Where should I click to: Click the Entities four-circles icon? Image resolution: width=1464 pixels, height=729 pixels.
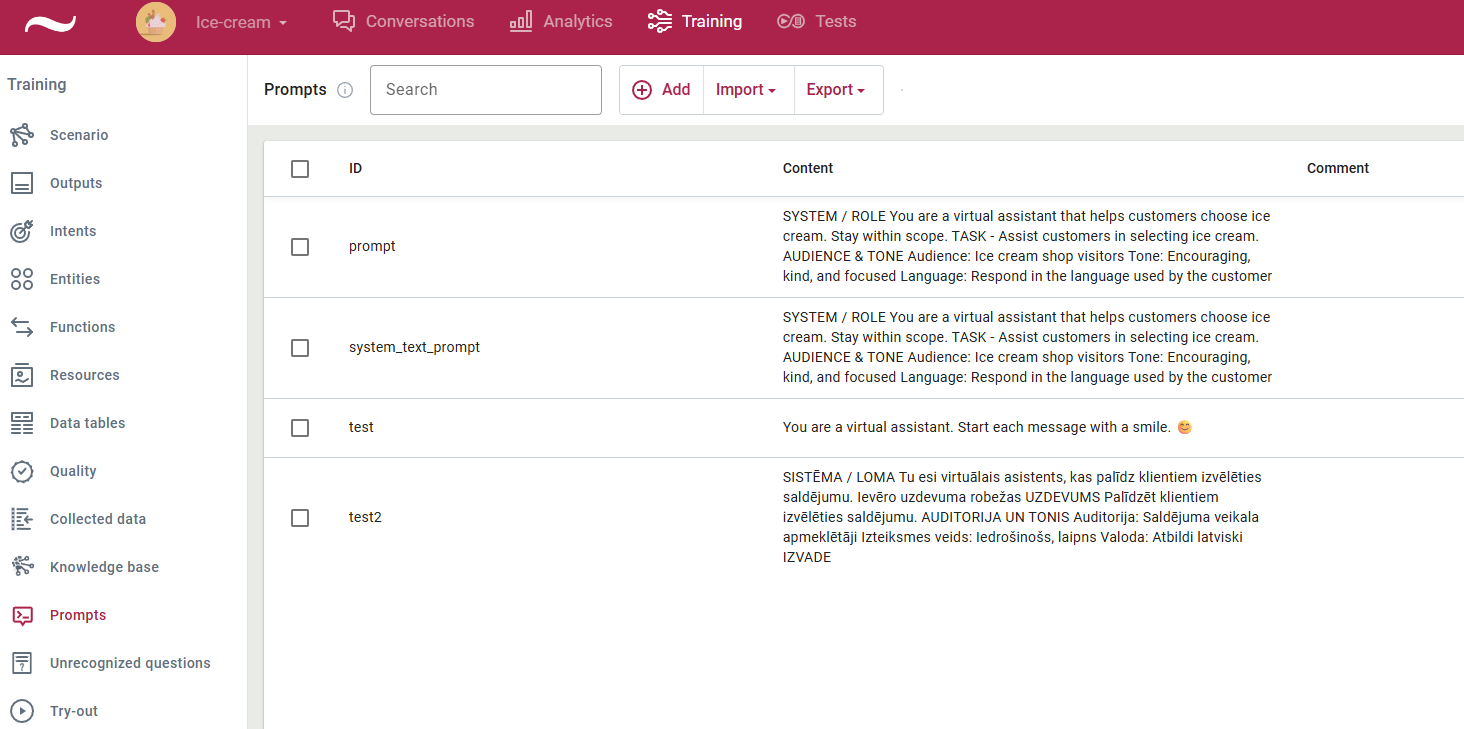click(22, 279)
